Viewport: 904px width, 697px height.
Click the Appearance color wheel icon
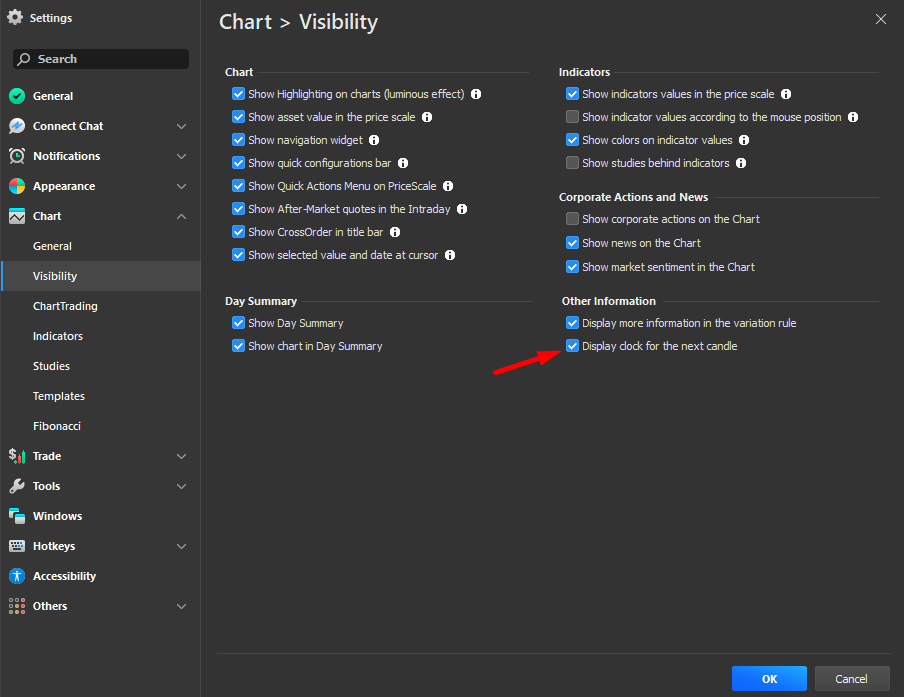pos(17,186)
